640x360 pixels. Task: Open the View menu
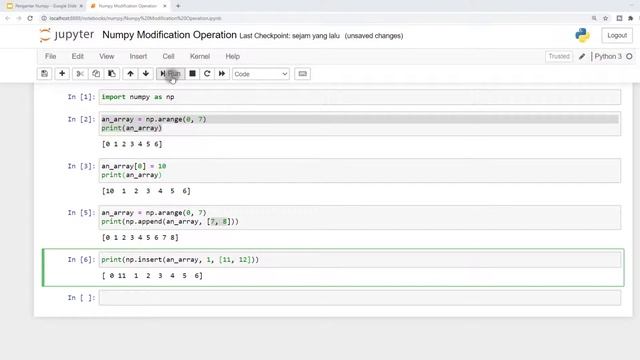(x=107, y=56)
